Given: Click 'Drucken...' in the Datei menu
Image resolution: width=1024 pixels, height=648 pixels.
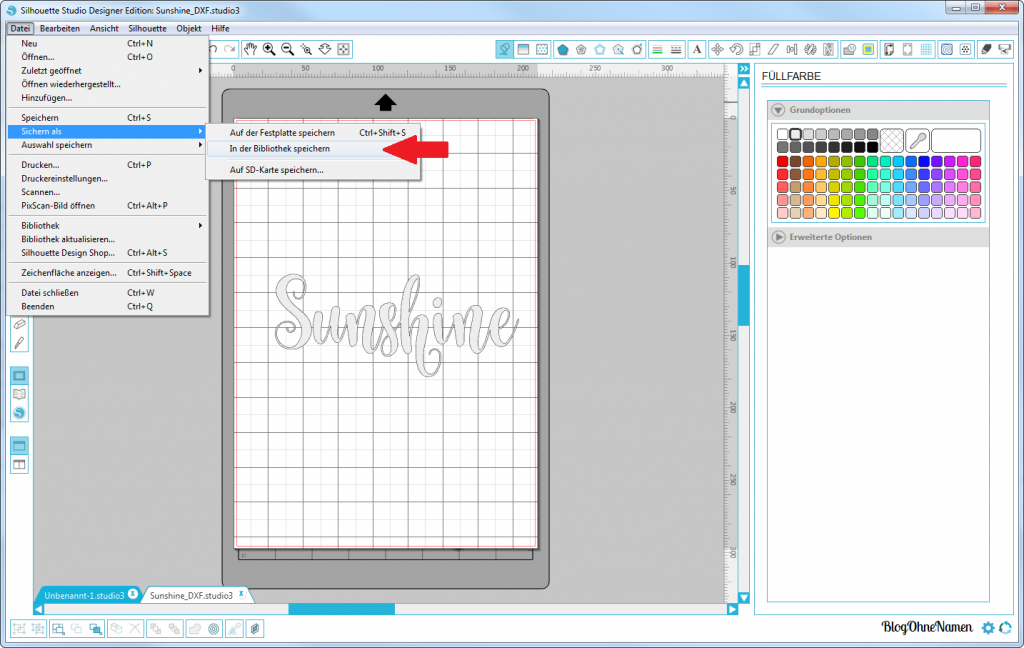Looking at the screenshot, I should (41, 165).
